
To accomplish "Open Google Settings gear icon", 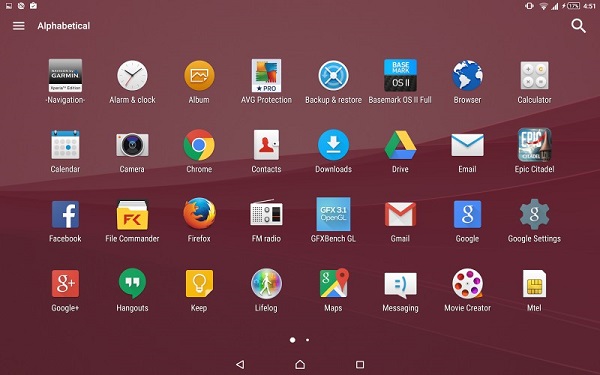I will pyautogui.click(x=534, y=214).
